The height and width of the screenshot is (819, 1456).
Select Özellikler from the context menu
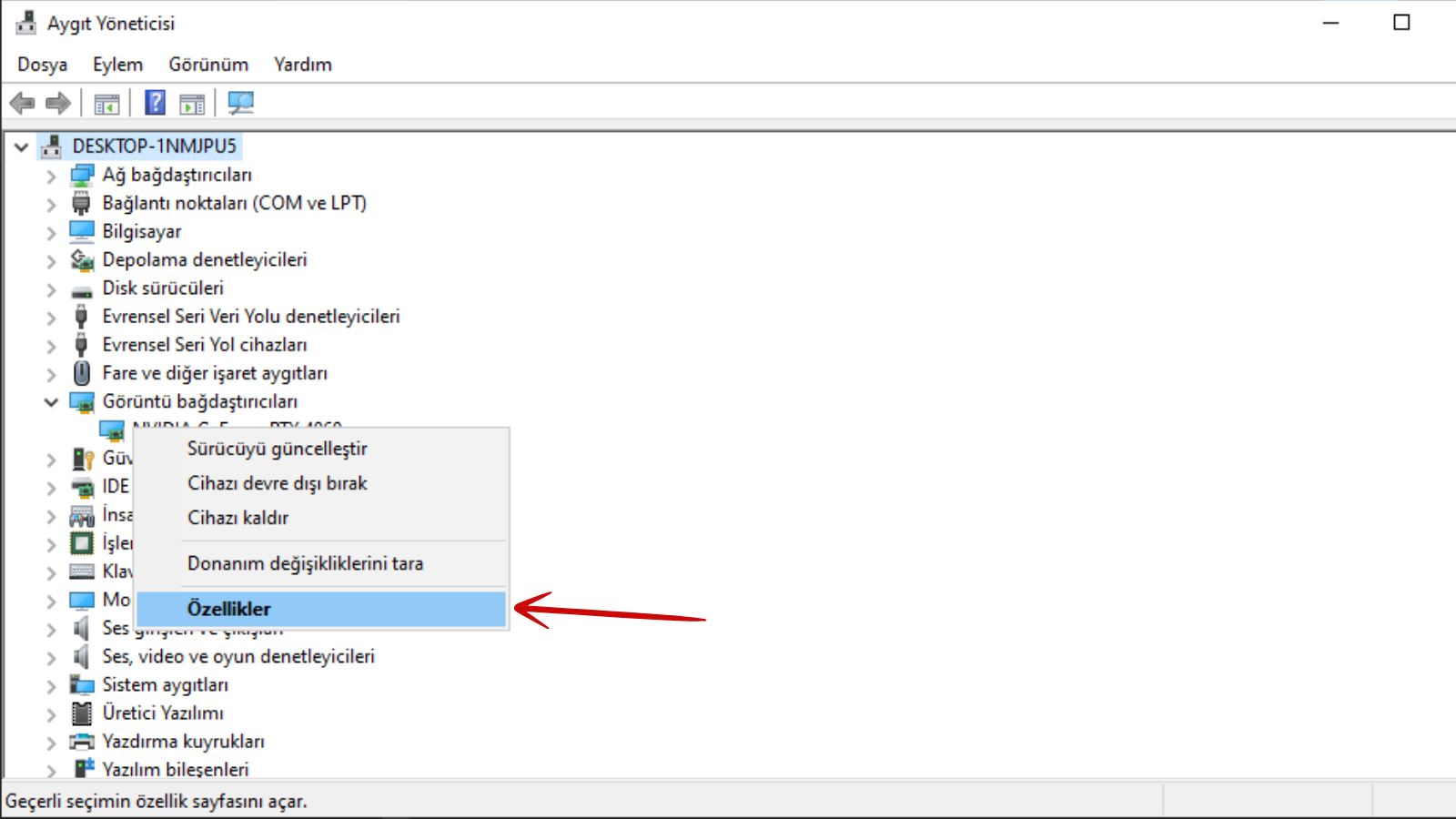point(229,609)
